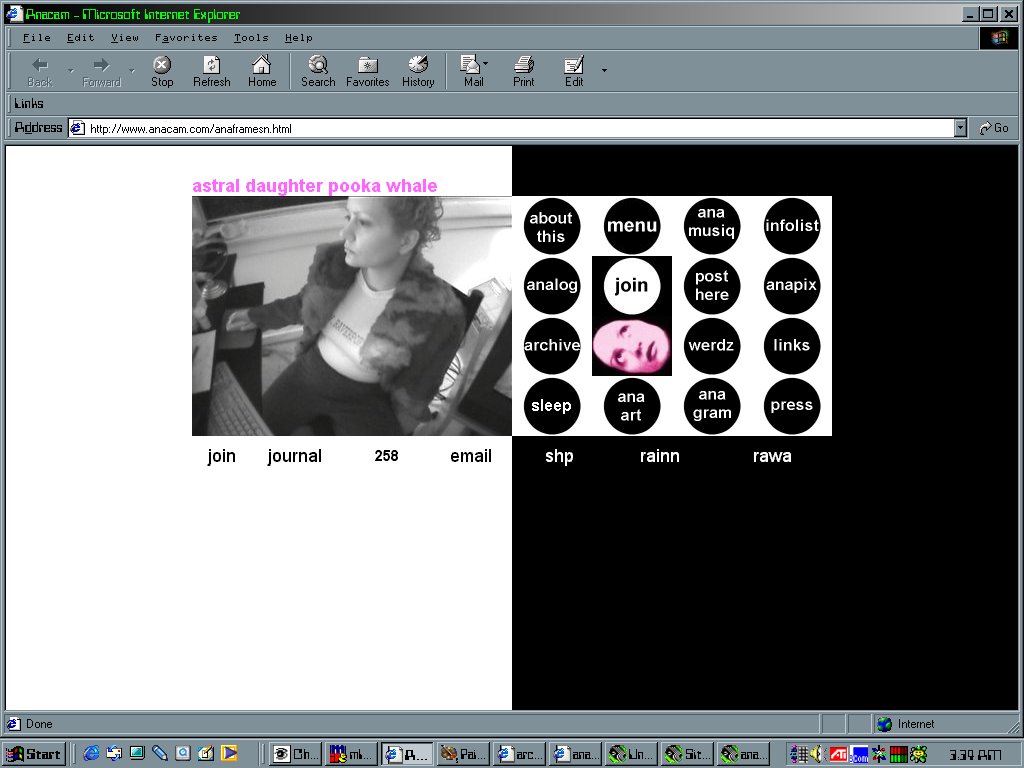Click the Stop toolbar icon
This screenshot has width=1024, height=768.
(162, 66)
